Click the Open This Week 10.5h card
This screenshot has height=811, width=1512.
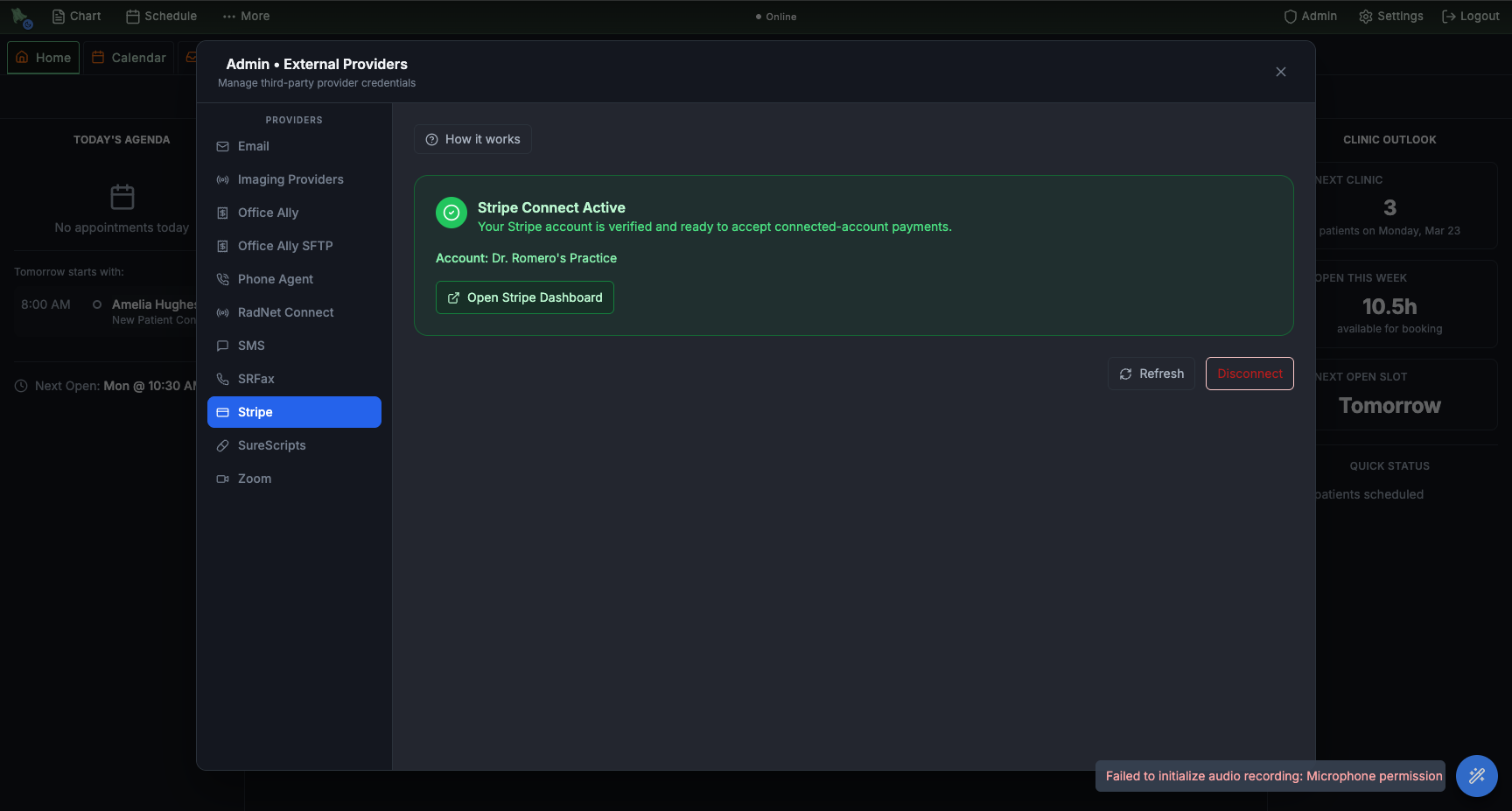point(1406,304)
